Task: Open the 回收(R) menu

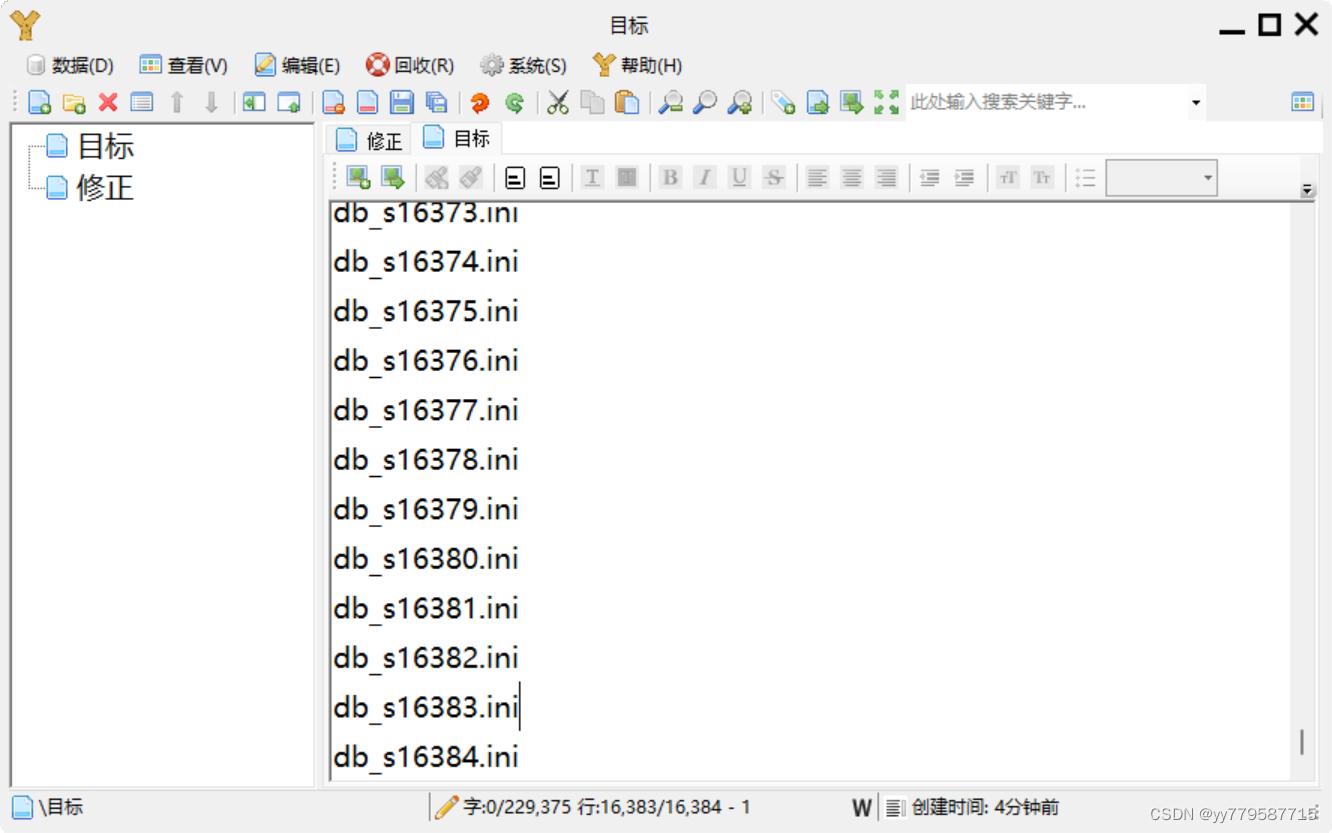Action: point(410,65)
